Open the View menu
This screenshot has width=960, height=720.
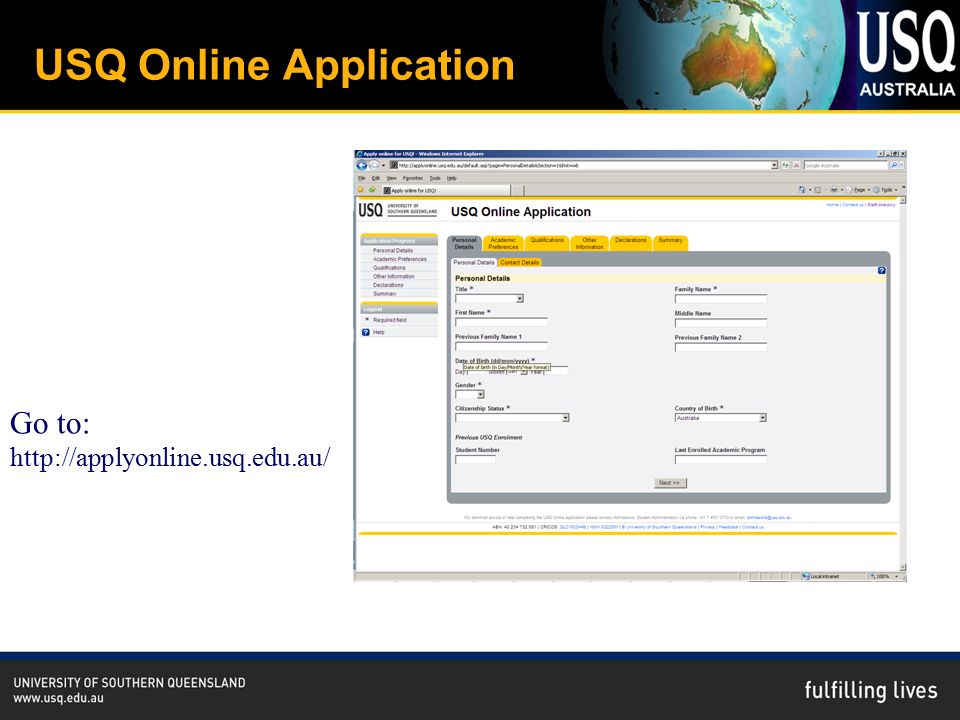click(x=391, y=178)
